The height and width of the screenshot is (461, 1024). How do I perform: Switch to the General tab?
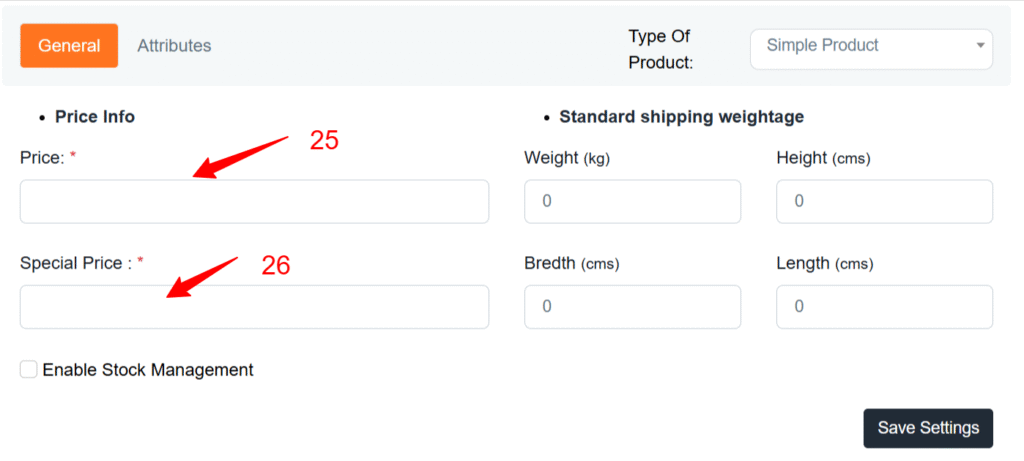click(69, 46)
